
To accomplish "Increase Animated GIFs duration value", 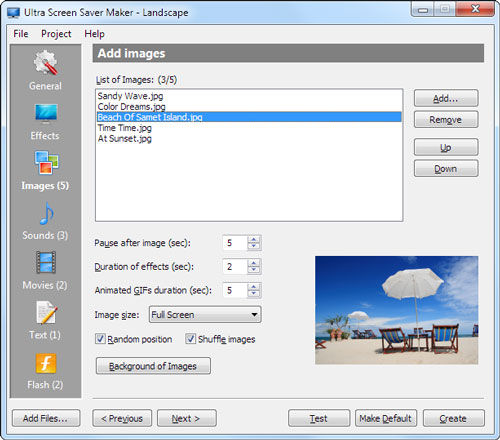I will [x=254, y=287].
